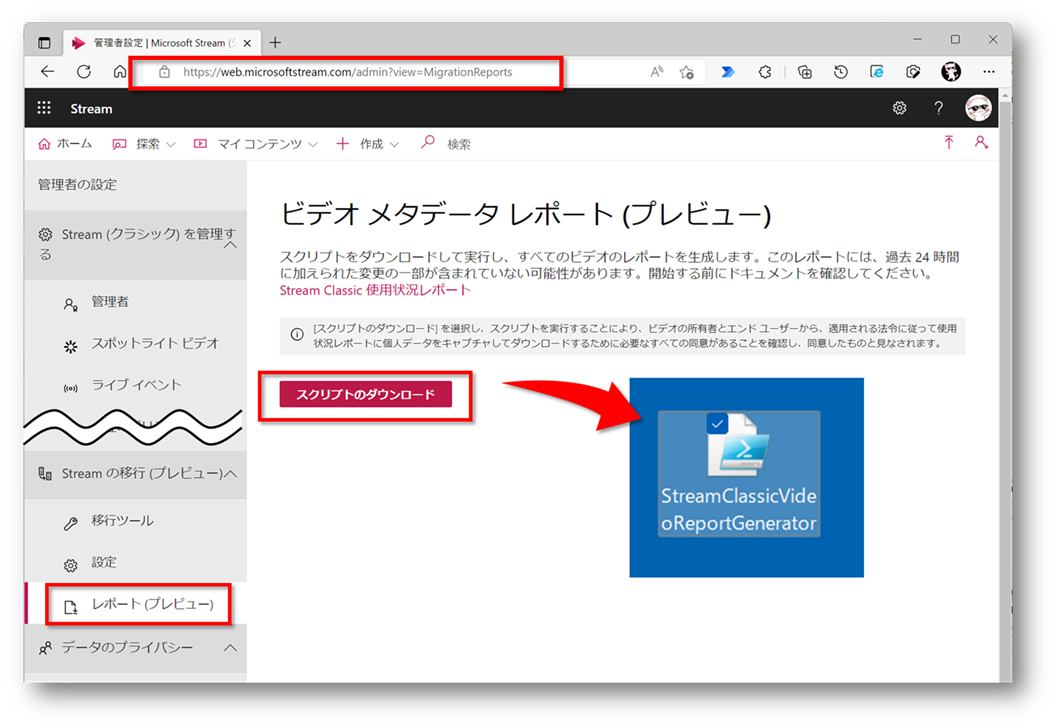Image resolution: width=1058 pixels, height=728 pixels.
Task: Expand the マイ コンテンツ dropdown
Action: coord(255,144)
